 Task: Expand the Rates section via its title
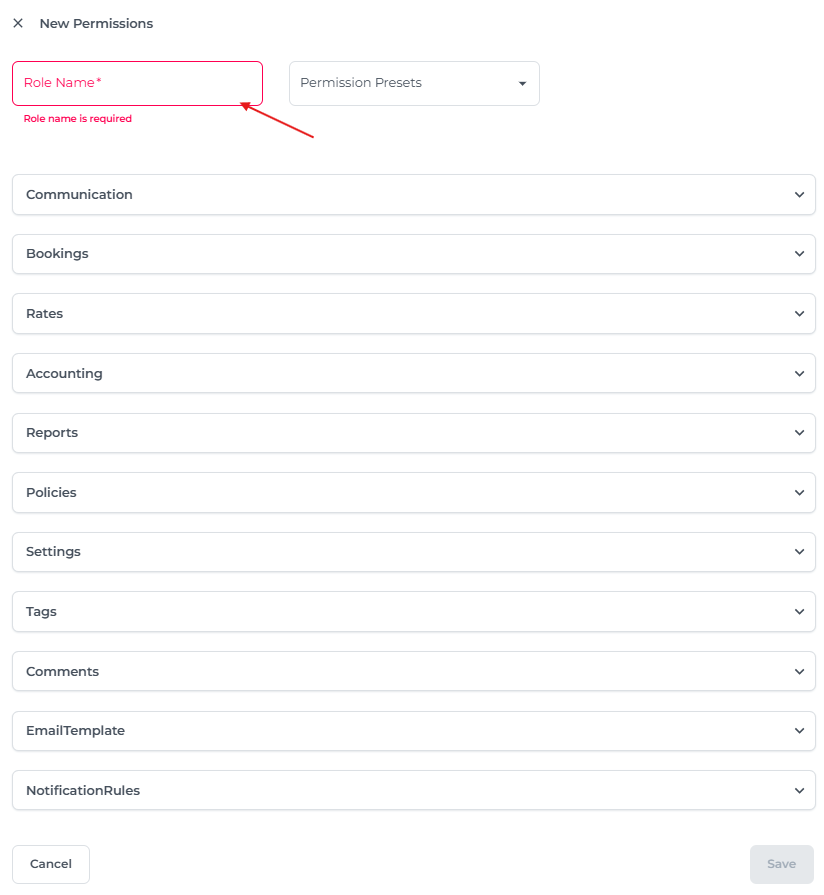click(x=45, y=314)
